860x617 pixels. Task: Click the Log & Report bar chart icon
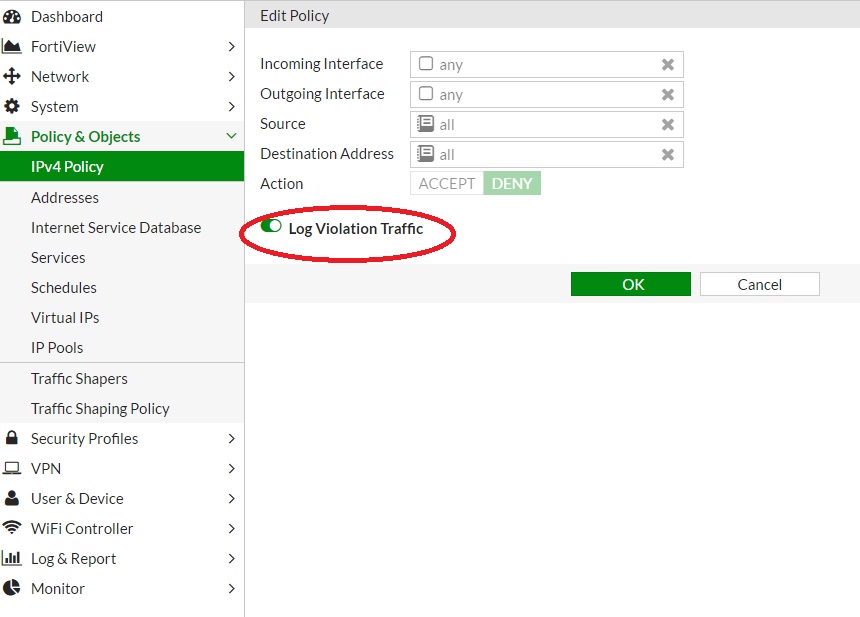[x=12, y=558]
